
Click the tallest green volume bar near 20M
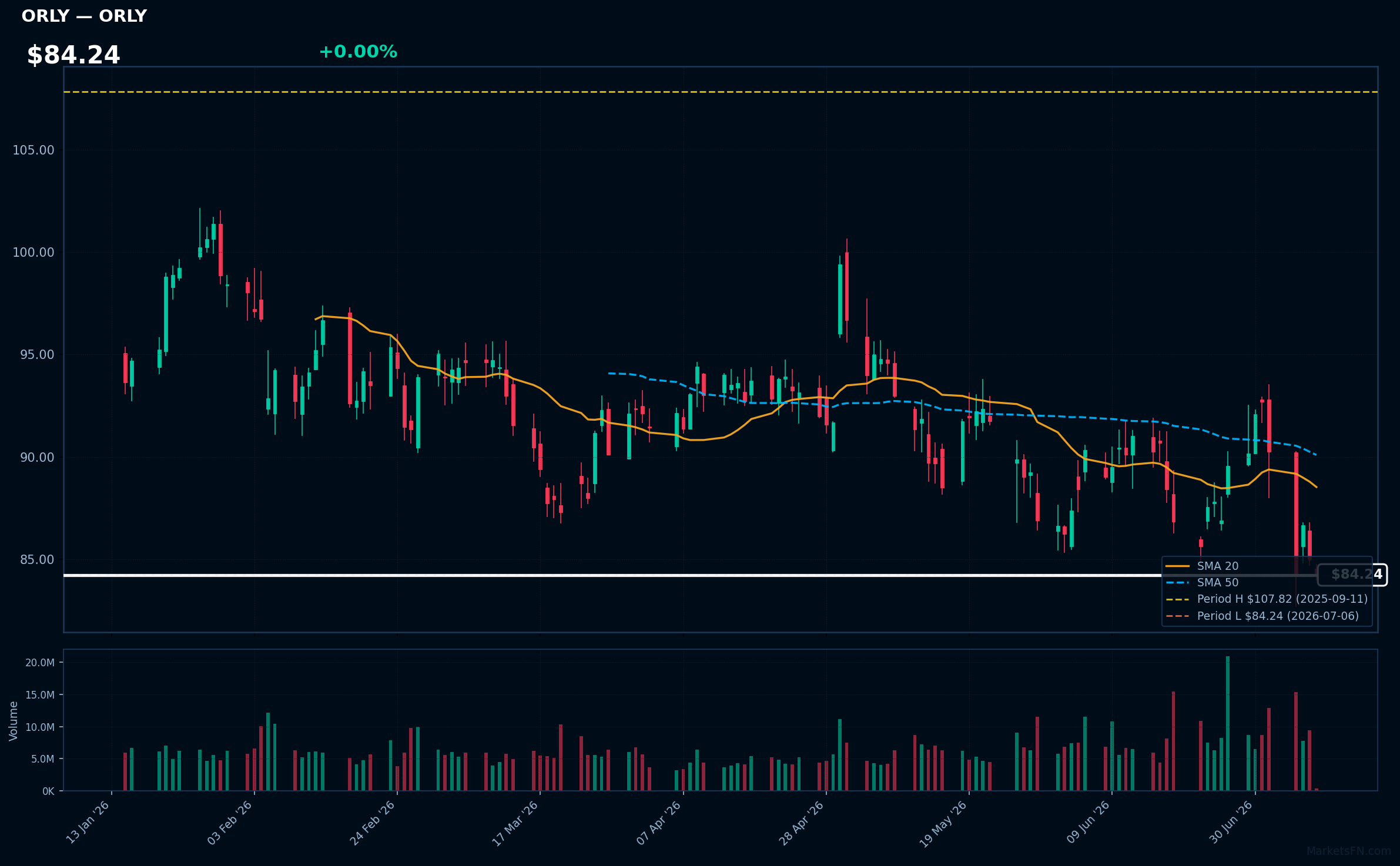(x=1228, y=723)
